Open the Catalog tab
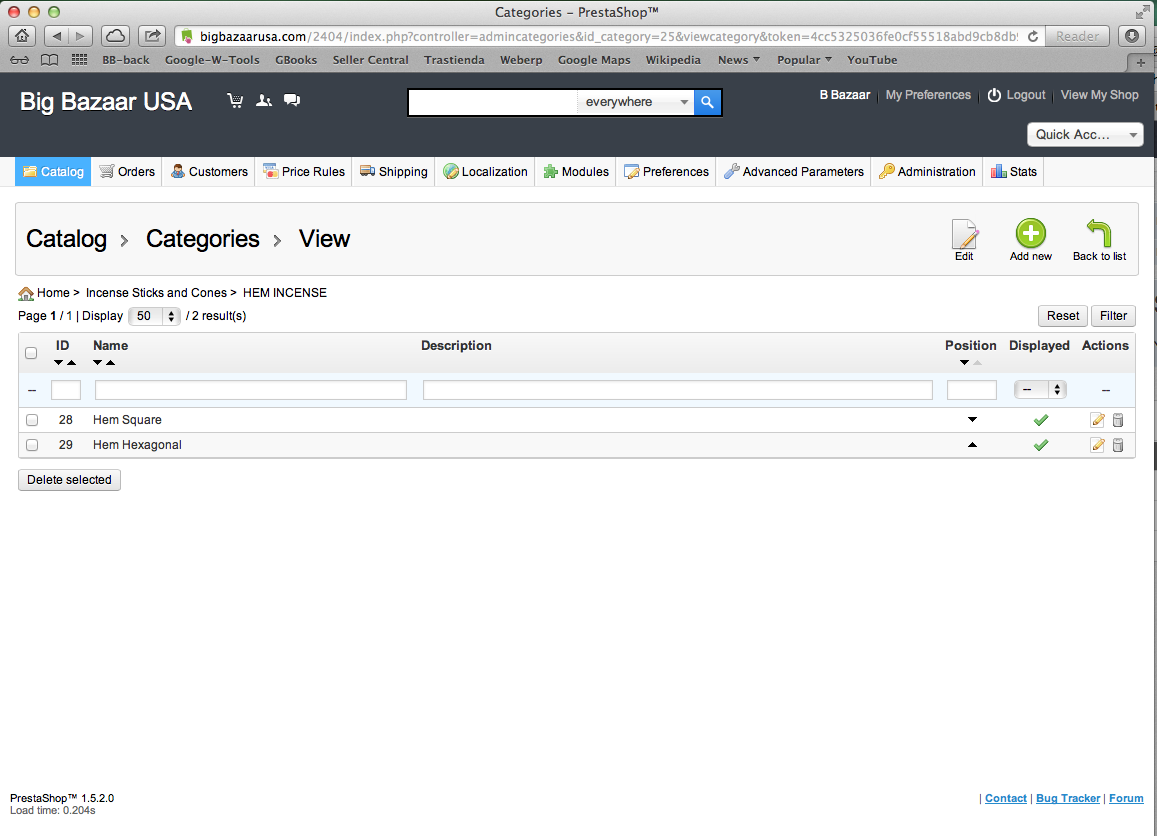 (x=53, y=171)
